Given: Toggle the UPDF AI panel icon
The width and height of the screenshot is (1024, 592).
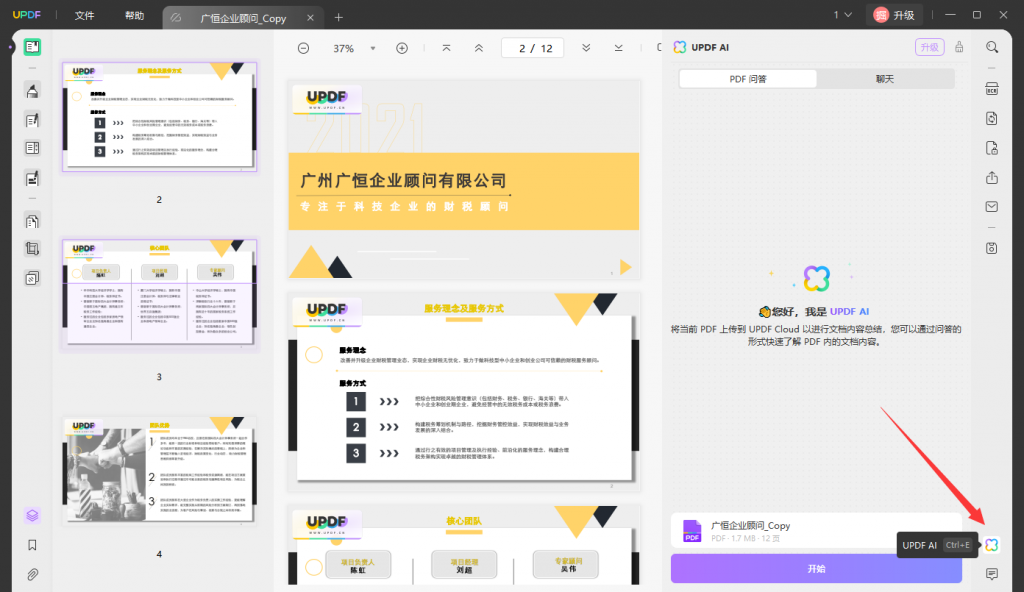Looking at the screenshot, I should [991, 544].
